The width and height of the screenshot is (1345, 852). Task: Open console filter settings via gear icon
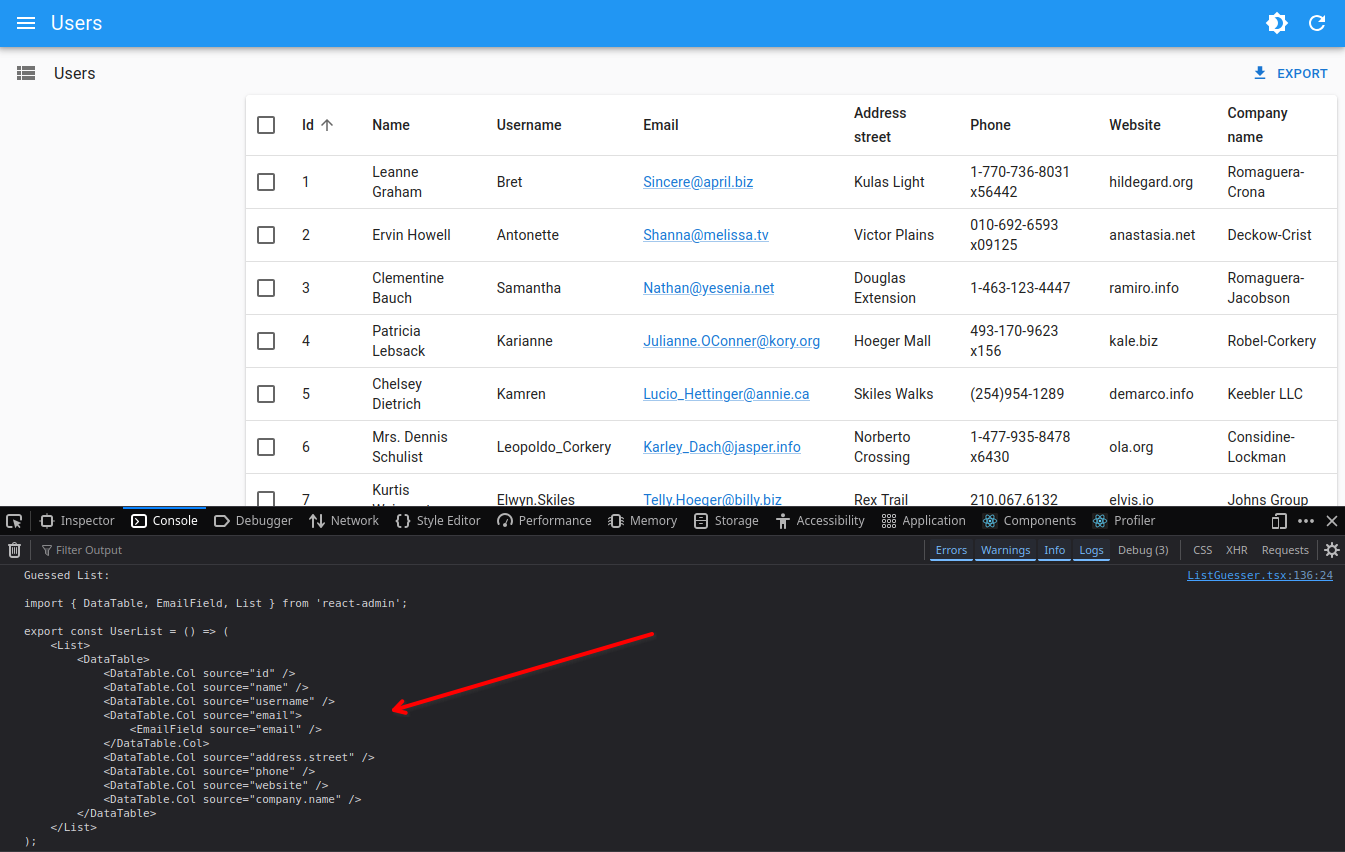click(x=1332, y=549)
